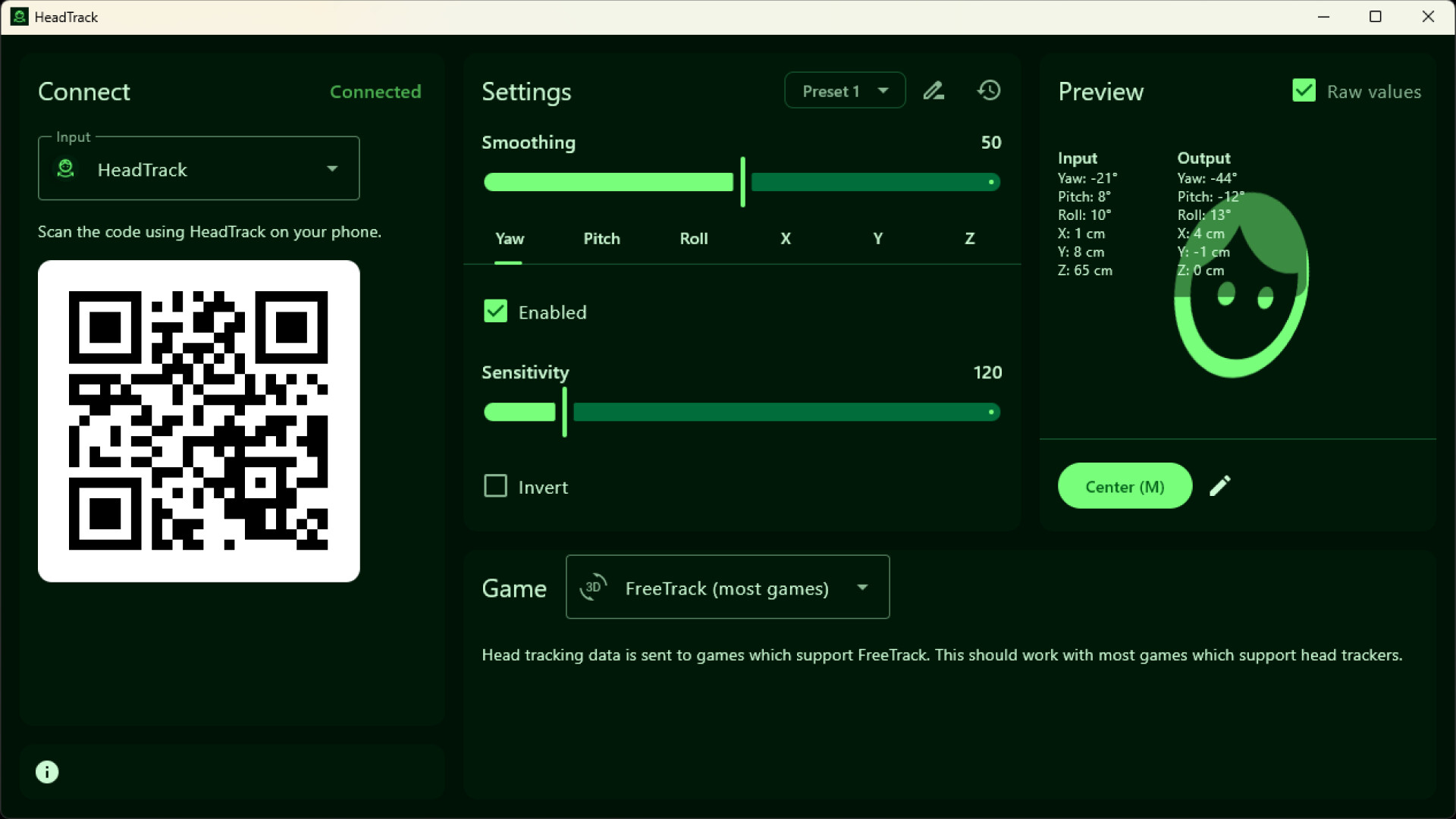Screen dimensions: 1456x819
Task: Click the pencil icon to rename Preset 1
Action: [x=934, y=90]
